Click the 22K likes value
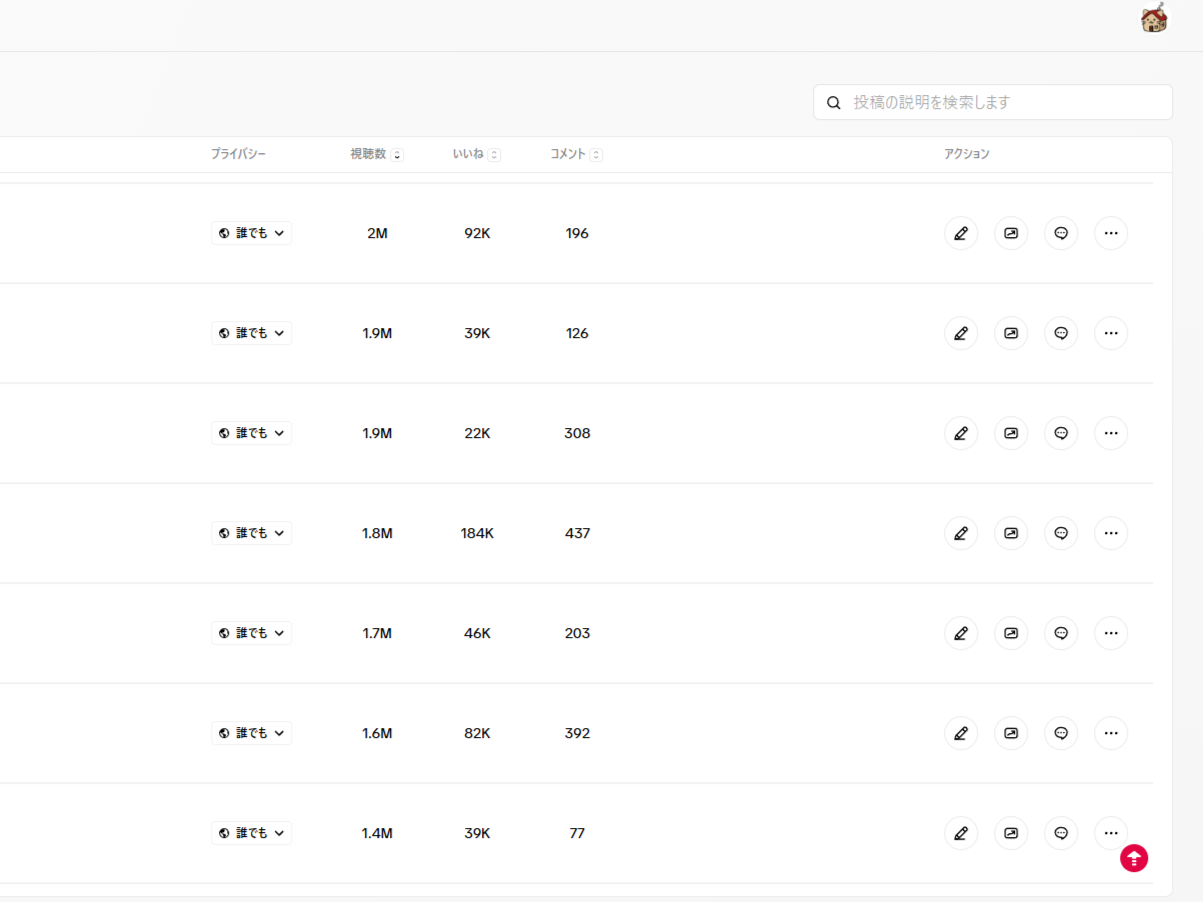 coord(477,433)
